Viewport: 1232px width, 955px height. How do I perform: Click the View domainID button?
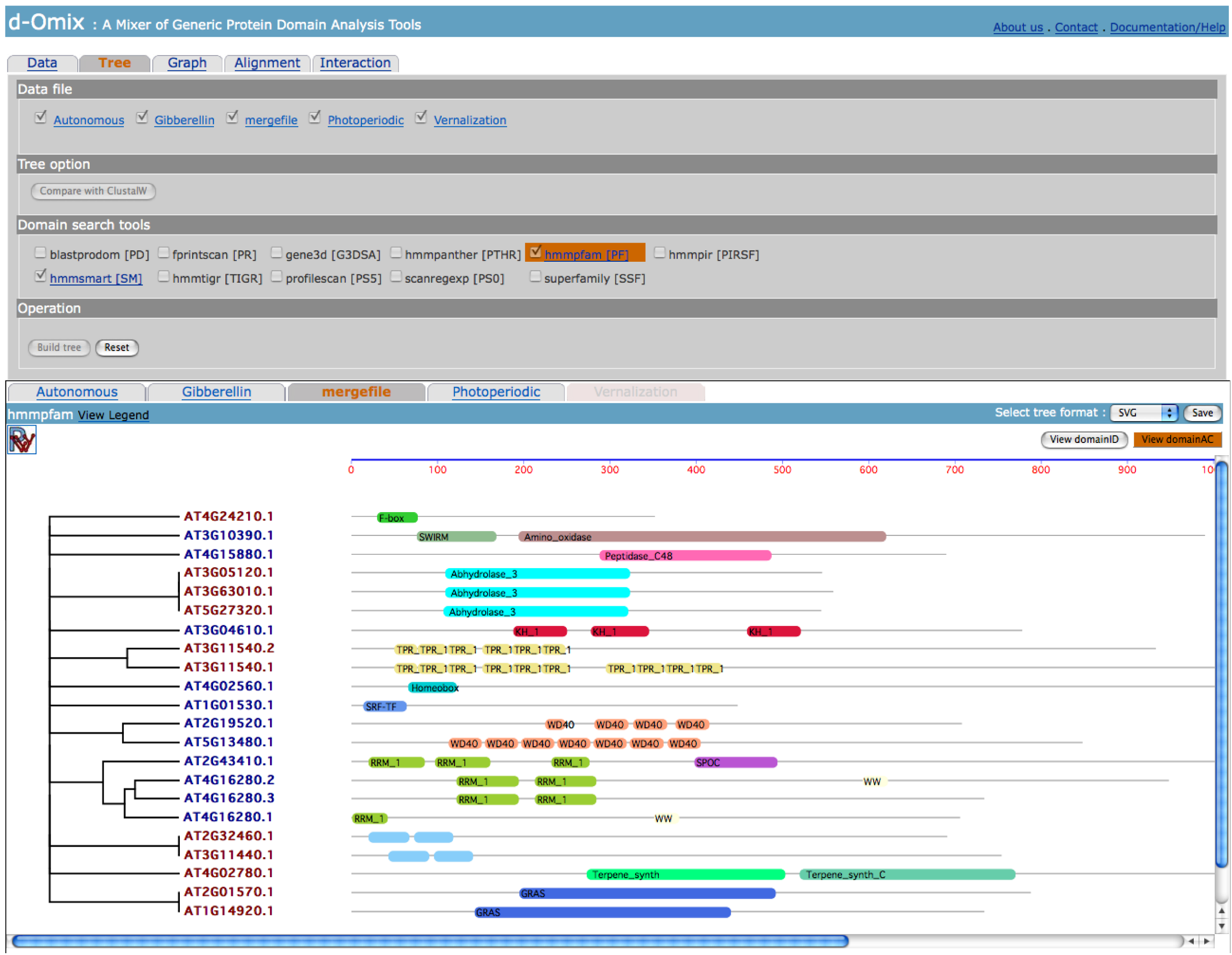coord(1084,439)
